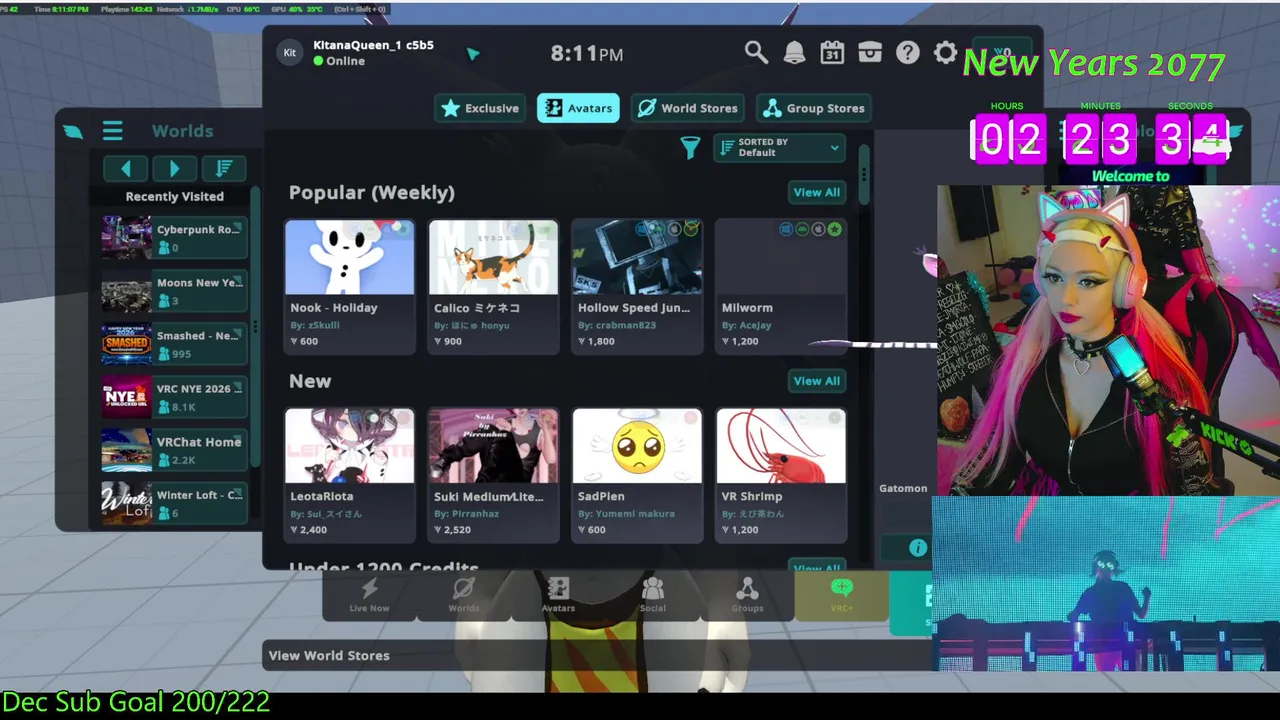This screenshot has width=1280, height=720.
Task: Open the search magnifier icon
Action: click(x=756, y=53)
